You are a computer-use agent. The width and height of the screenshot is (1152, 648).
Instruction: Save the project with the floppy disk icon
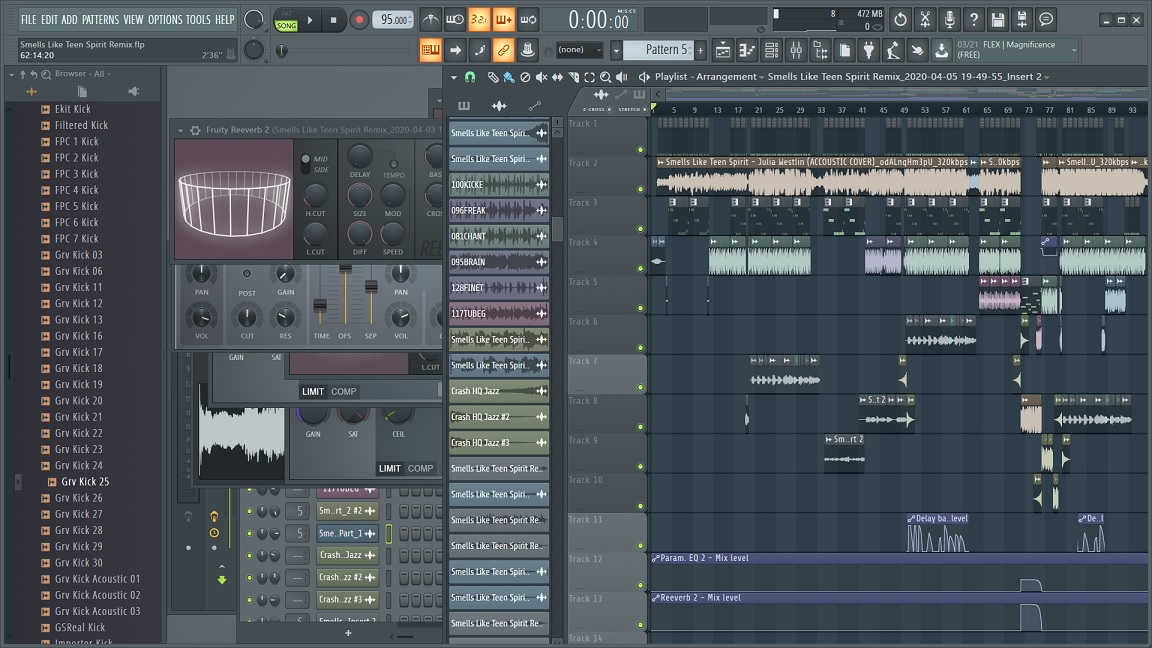click(998, 20)
